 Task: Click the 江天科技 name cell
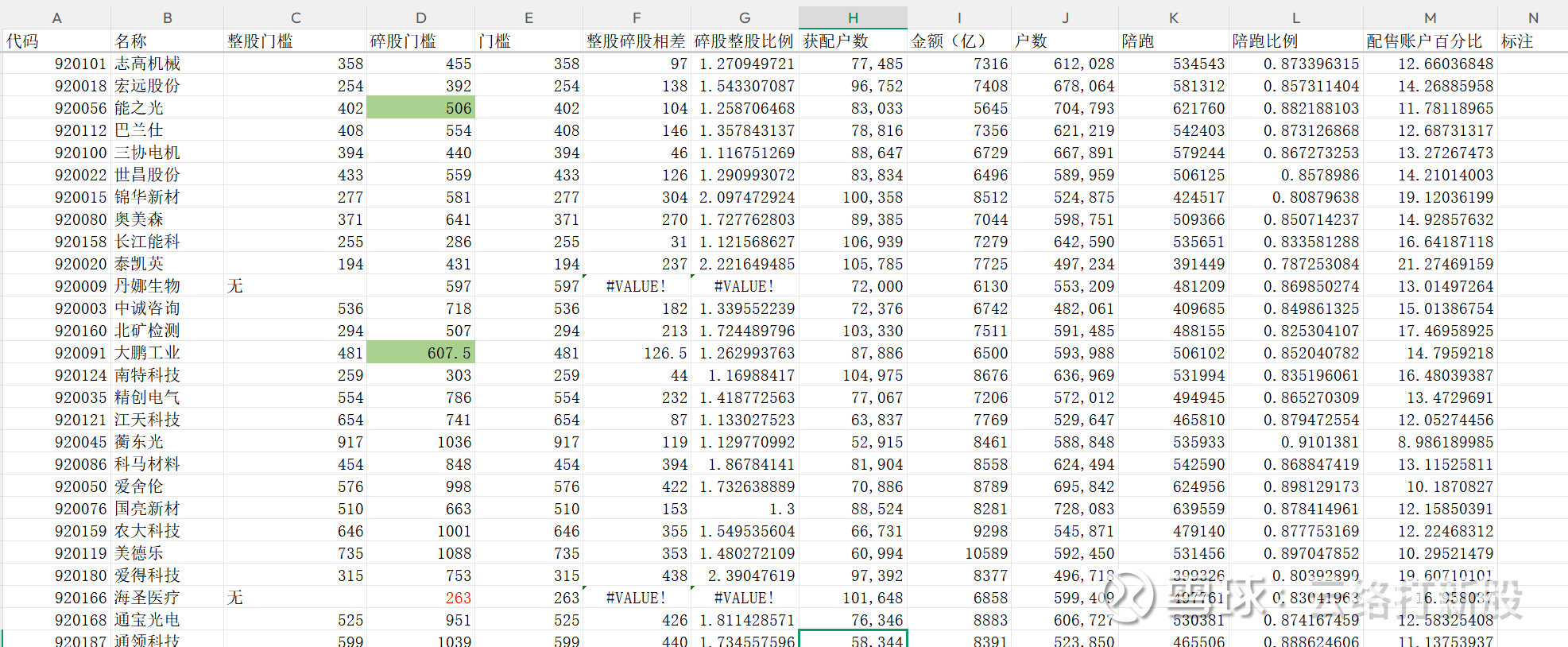(167, 420)
